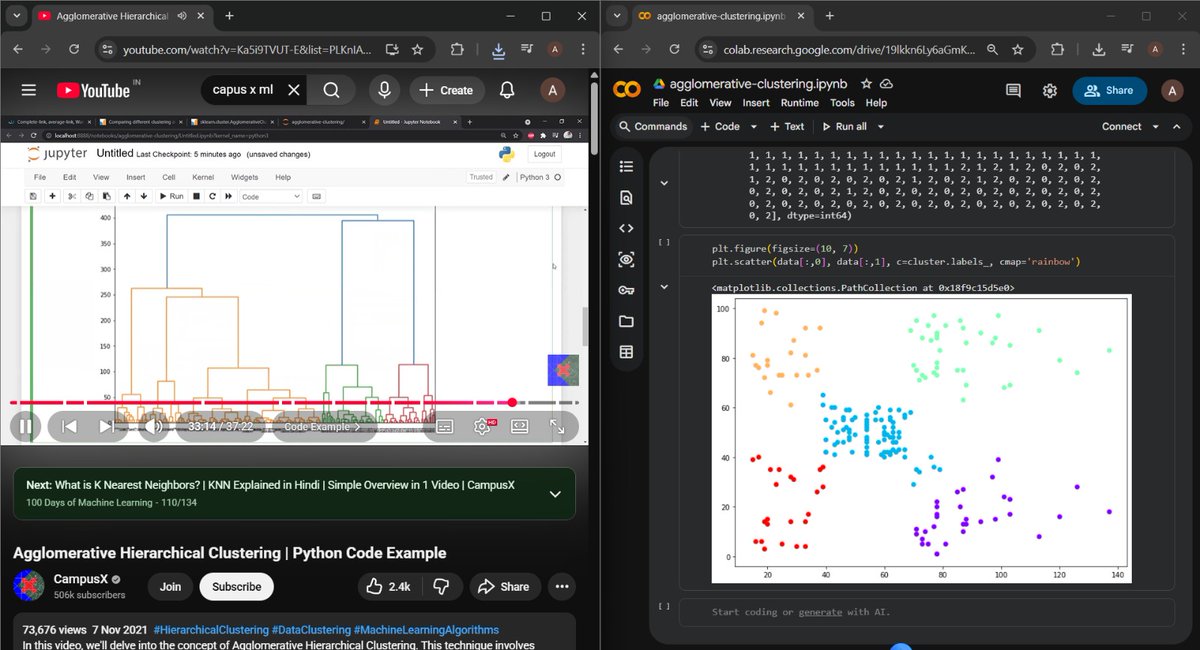Clear the YouTube search query
This screenshot has width=1200, height=650.
pyautogui.click(x=294, y=90)
